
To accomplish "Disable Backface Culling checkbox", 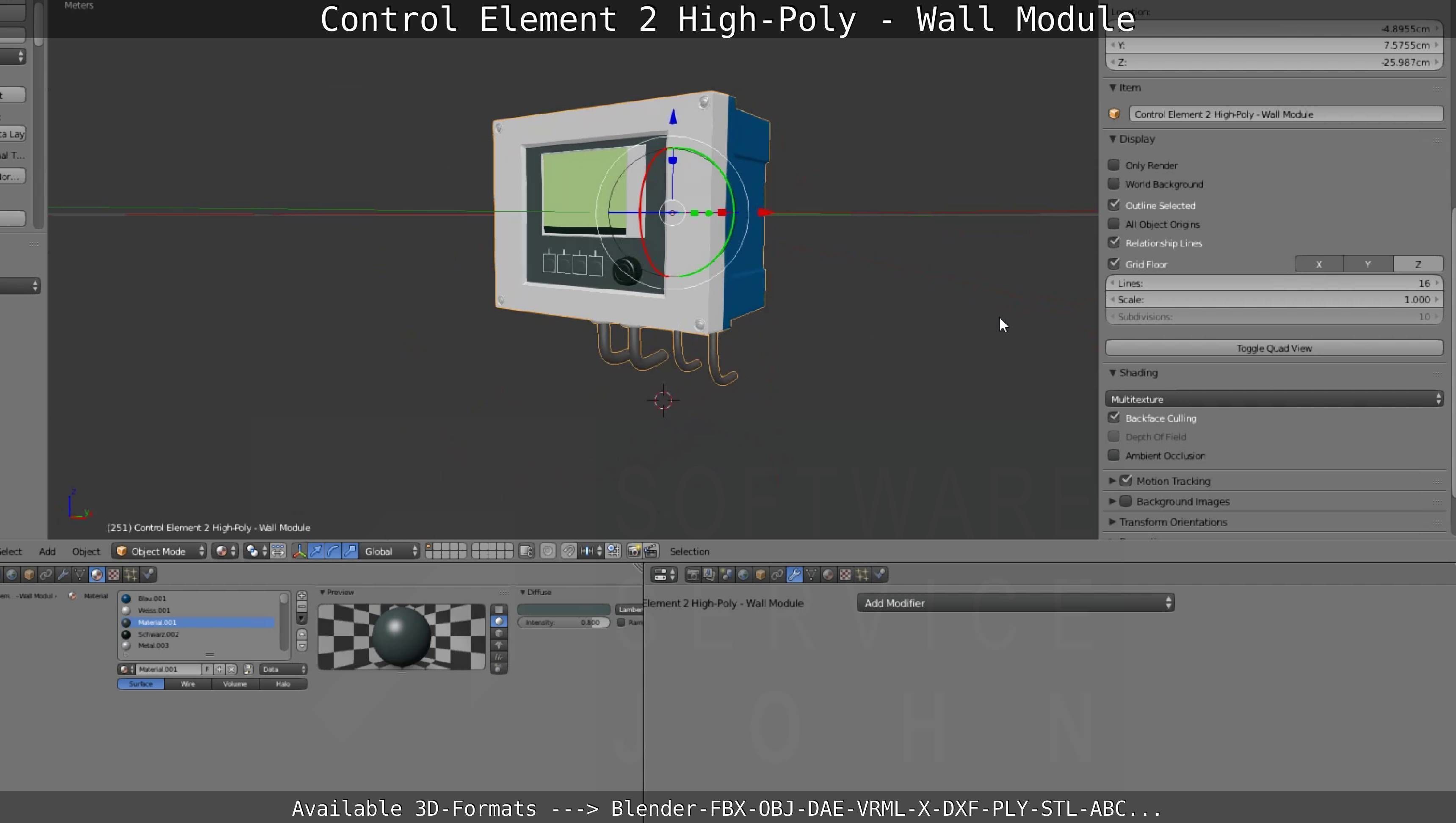I will 1113,418.
